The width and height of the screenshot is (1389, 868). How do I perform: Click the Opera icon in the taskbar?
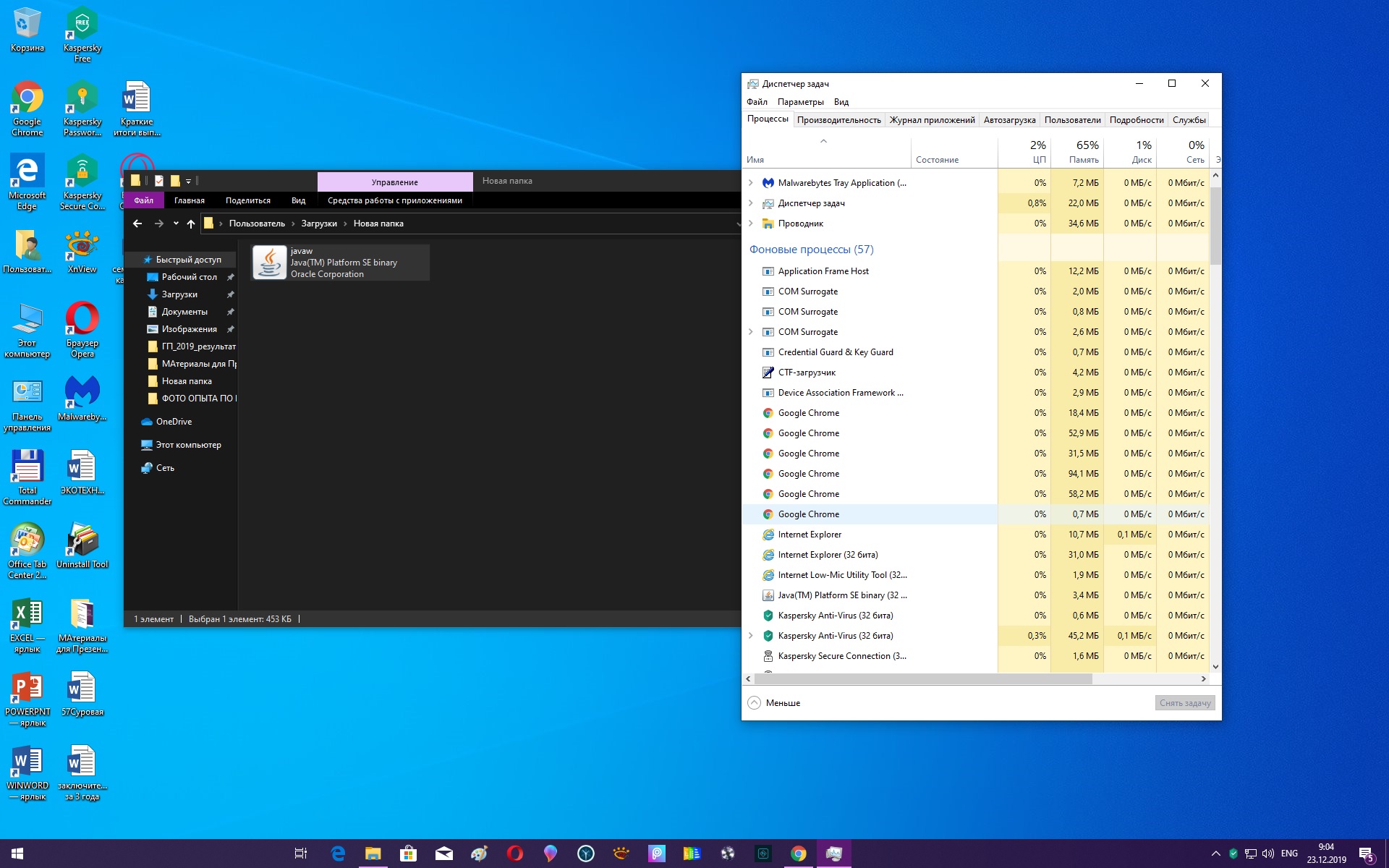tap(515, 854)
